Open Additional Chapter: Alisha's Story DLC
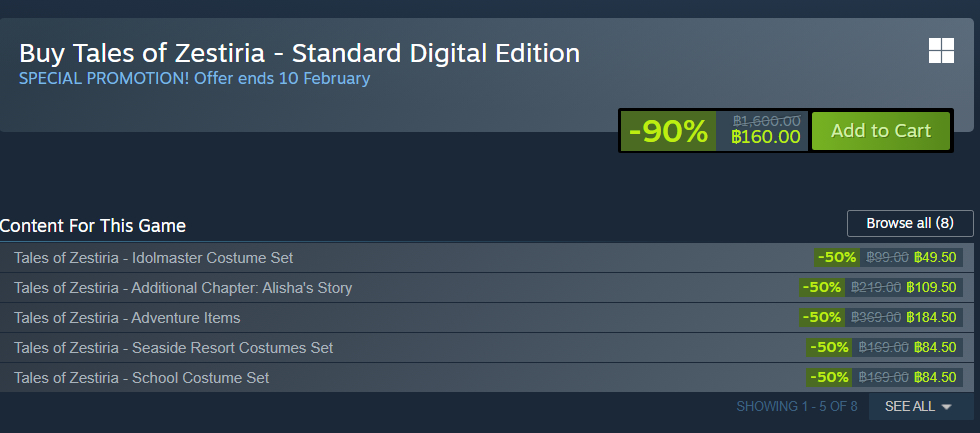Screen dimensions: 980x433 pyautogui.click(x=183, y=288)
